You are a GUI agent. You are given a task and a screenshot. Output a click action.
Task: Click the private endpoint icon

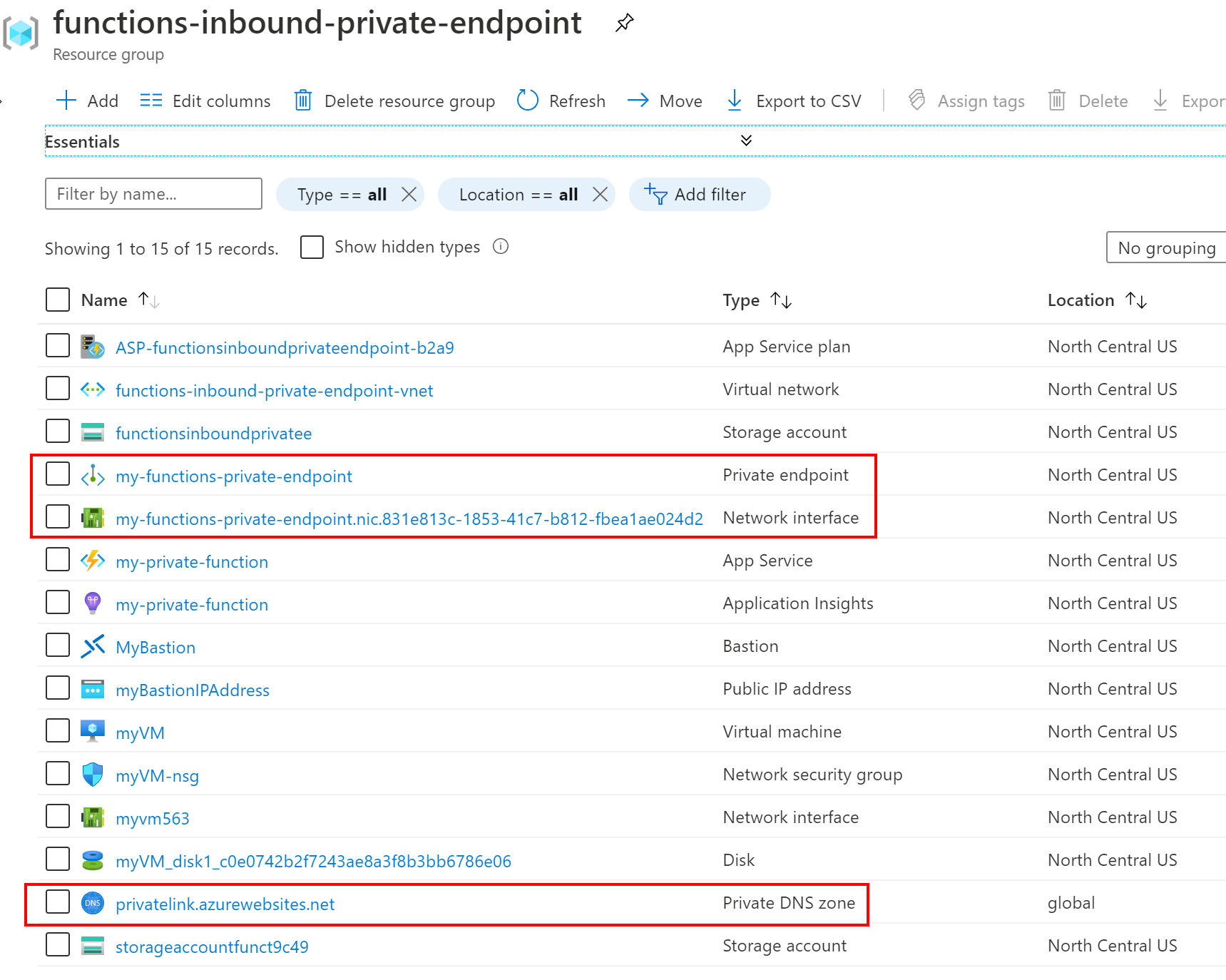[x=93, y=475]
